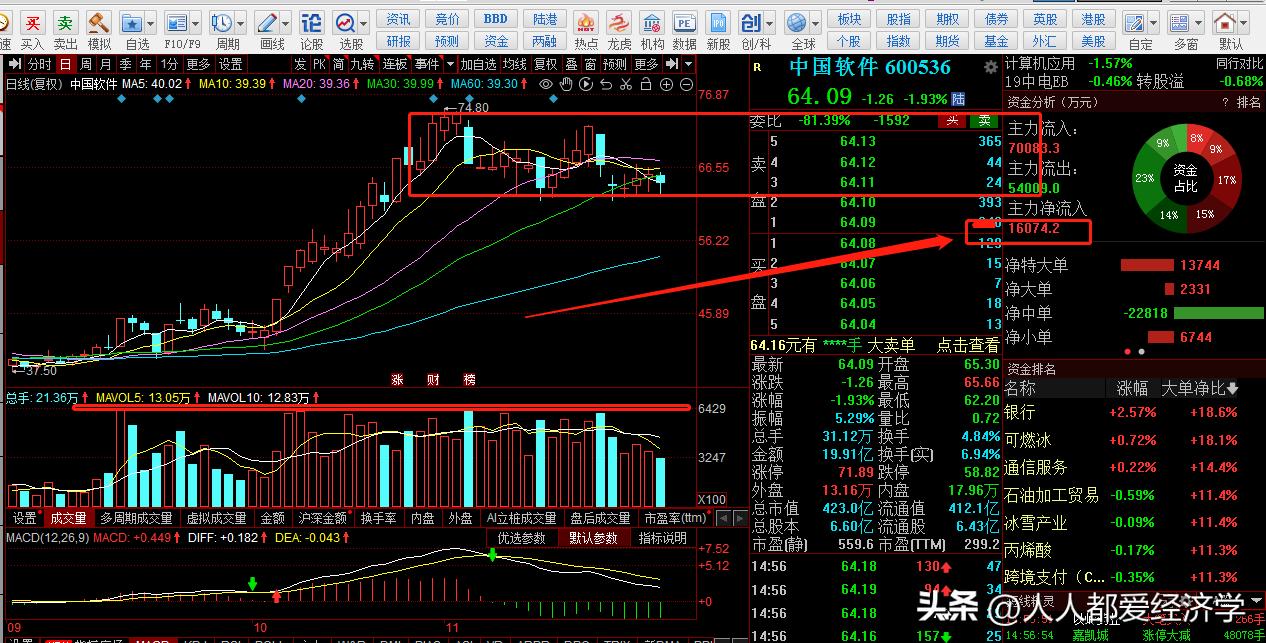Screen dimensions: 1266x643
Task: Click the 点击查看 link for large orders
Action: coord(967,345)
